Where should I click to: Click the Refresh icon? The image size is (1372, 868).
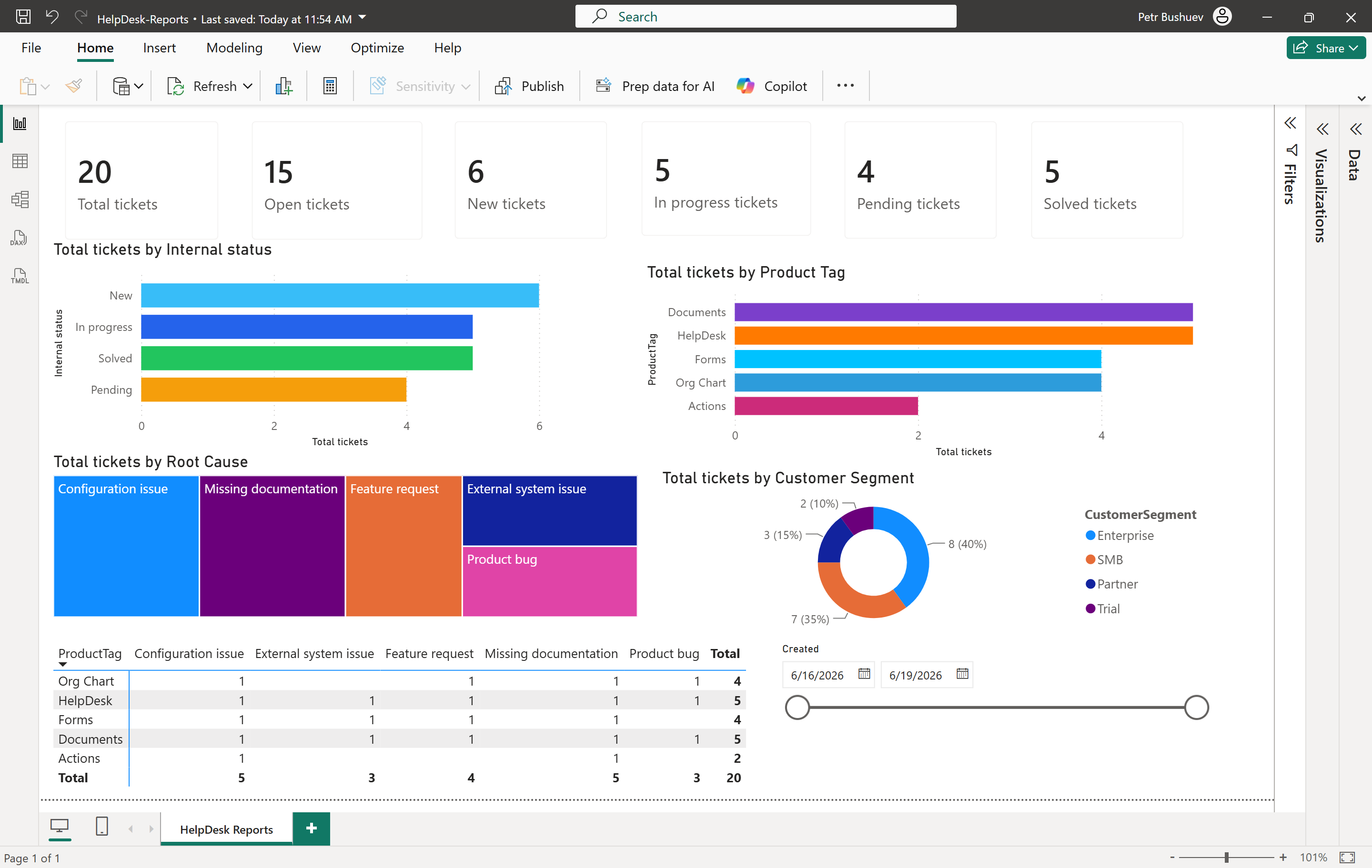click(175, 87)
